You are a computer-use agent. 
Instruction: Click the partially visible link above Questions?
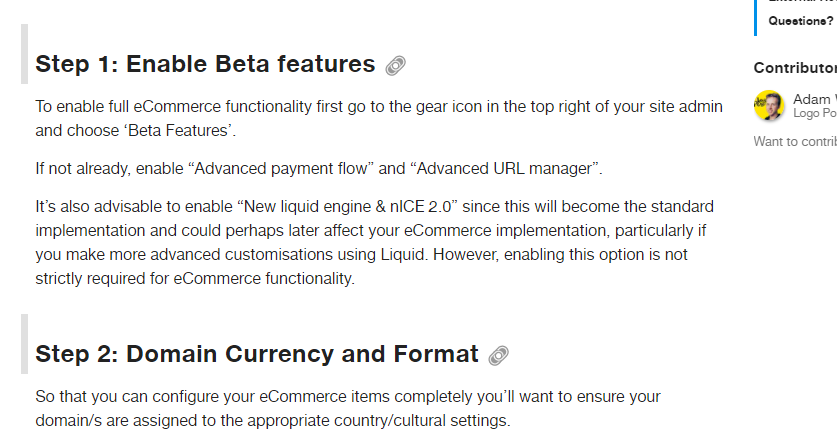802,2
